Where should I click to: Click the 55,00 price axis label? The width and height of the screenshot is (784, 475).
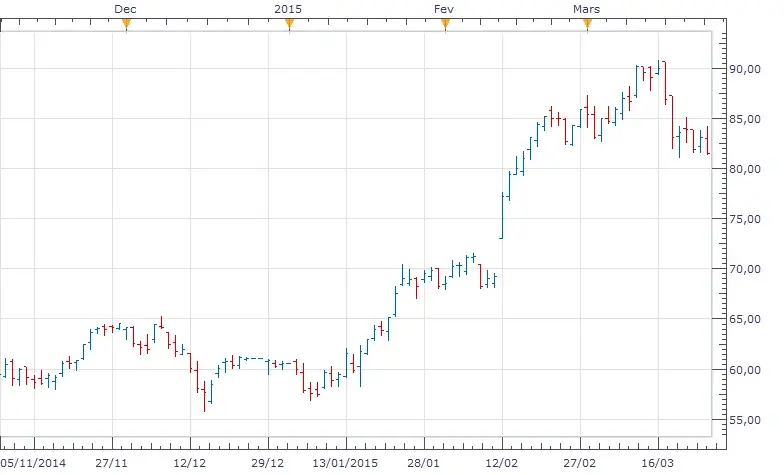pos(746,420)
